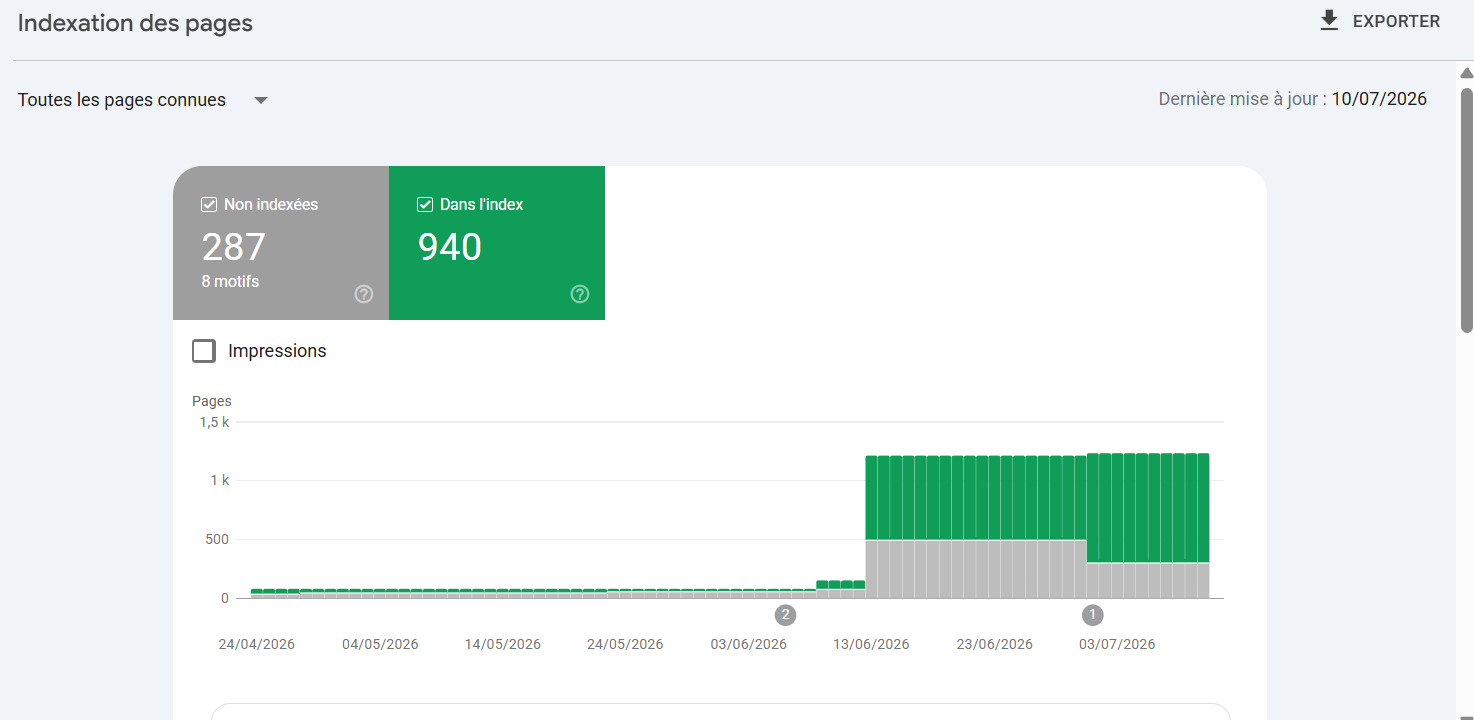Click the dropdown arrow beside 'Toutes les pages connues'

coord(261,100)
